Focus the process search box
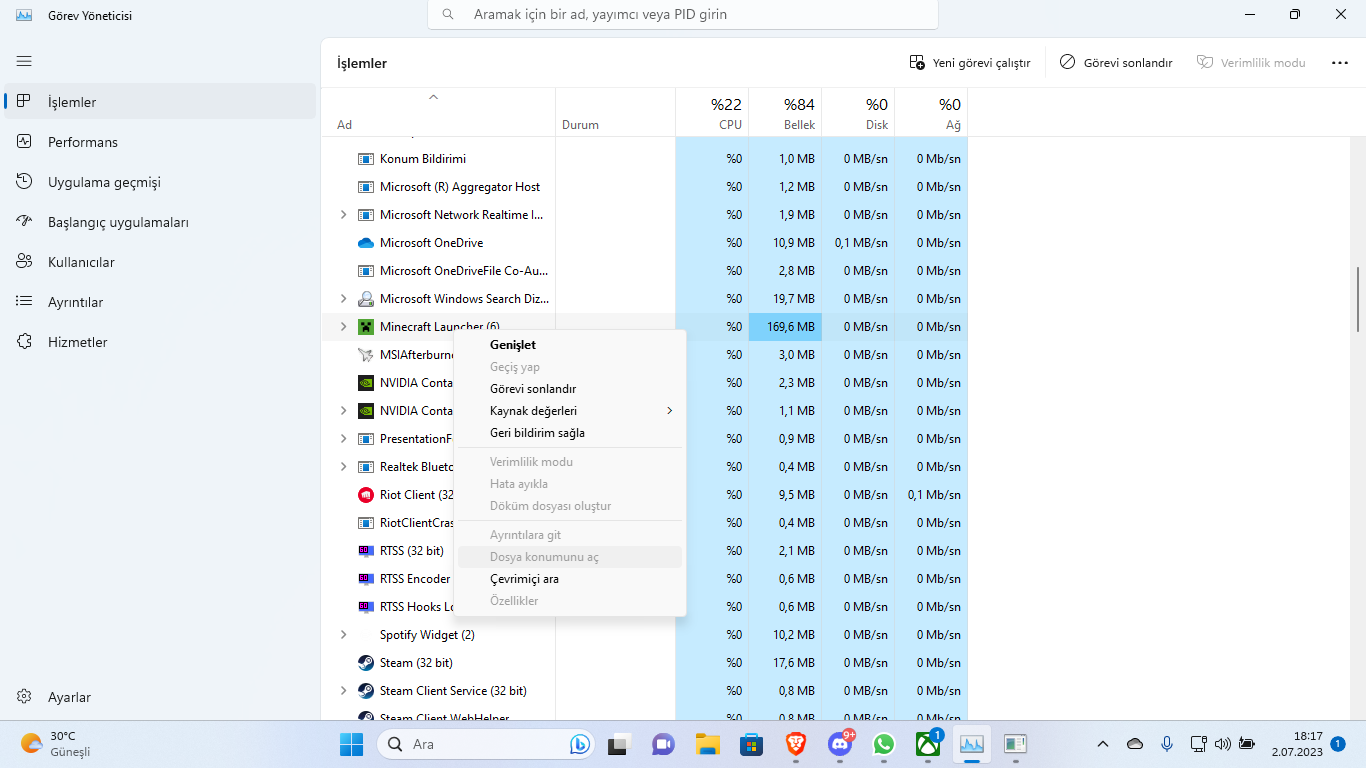 [x=683, y=15]
